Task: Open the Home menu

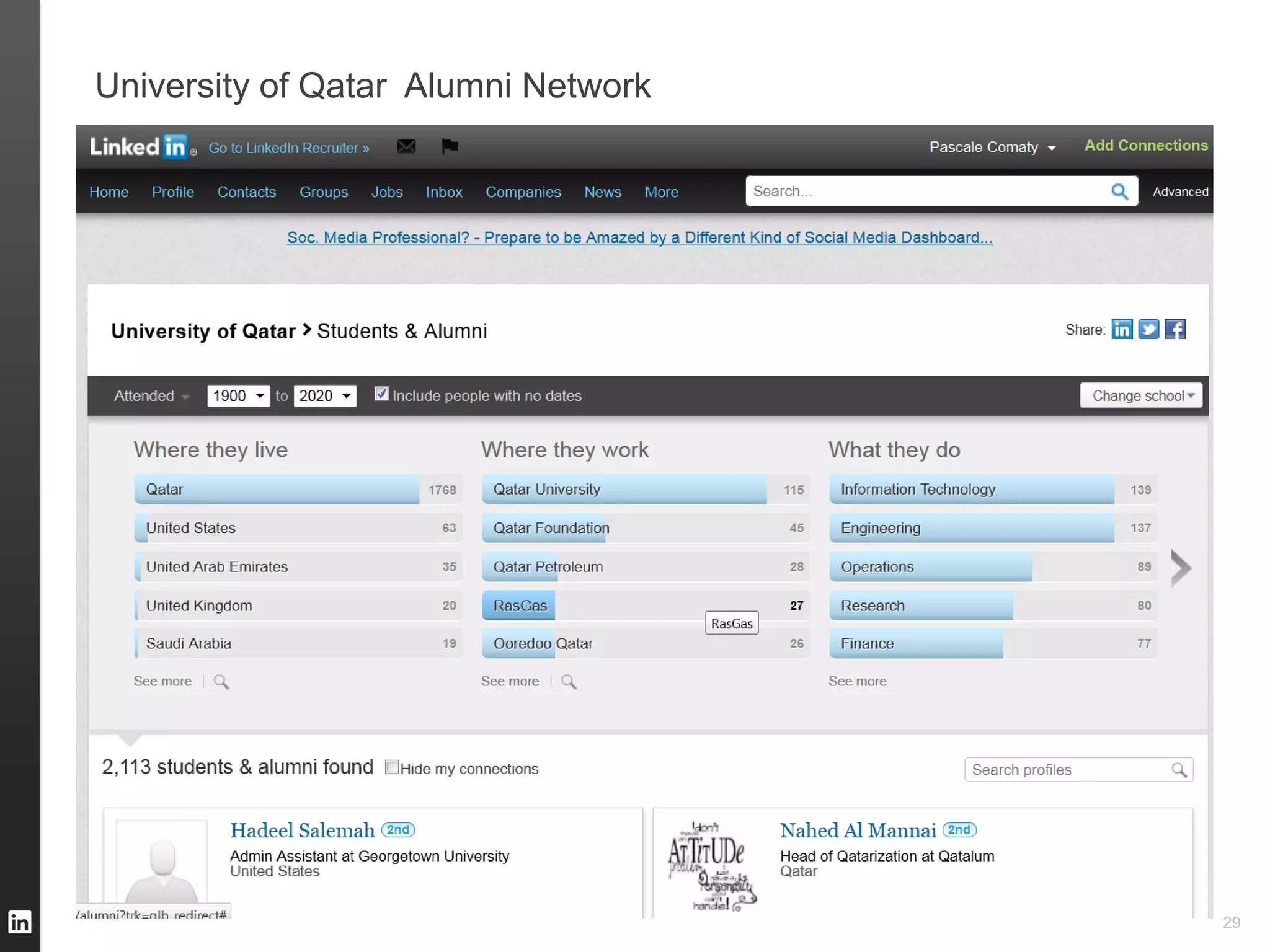Action: [x=109, y=192]
